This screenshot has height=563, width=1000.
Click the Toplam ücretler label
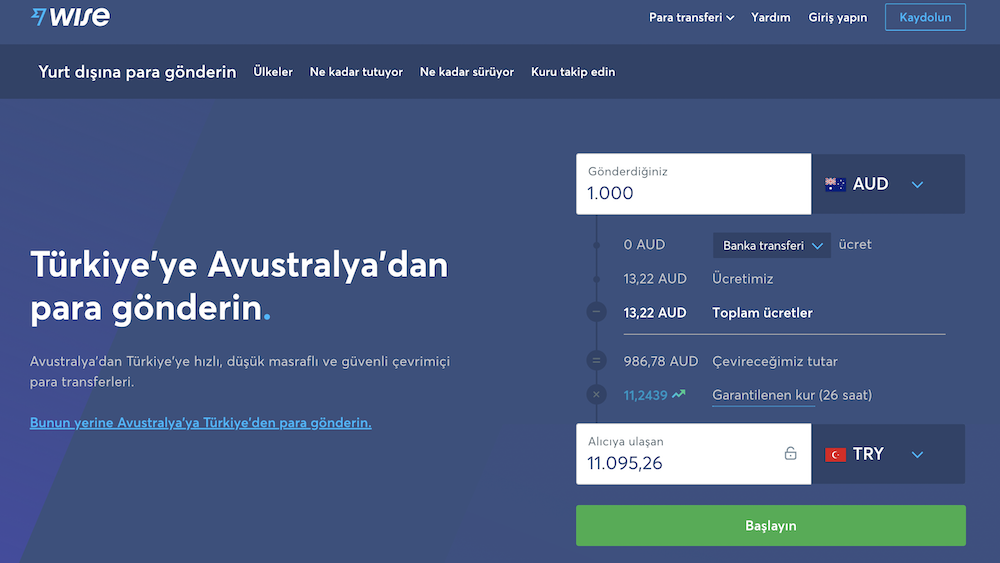click(762, 312)
